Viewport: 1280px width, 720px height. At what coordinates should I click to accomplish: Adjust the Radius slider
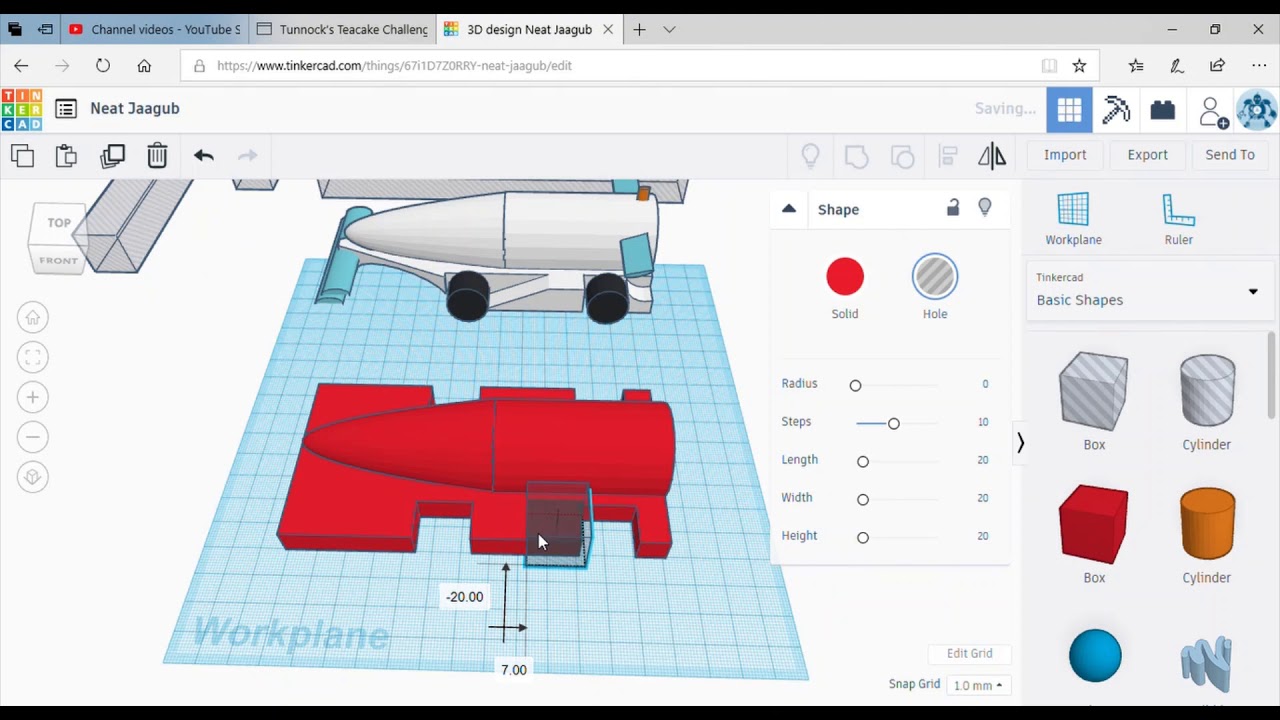[x=895, y=385]
